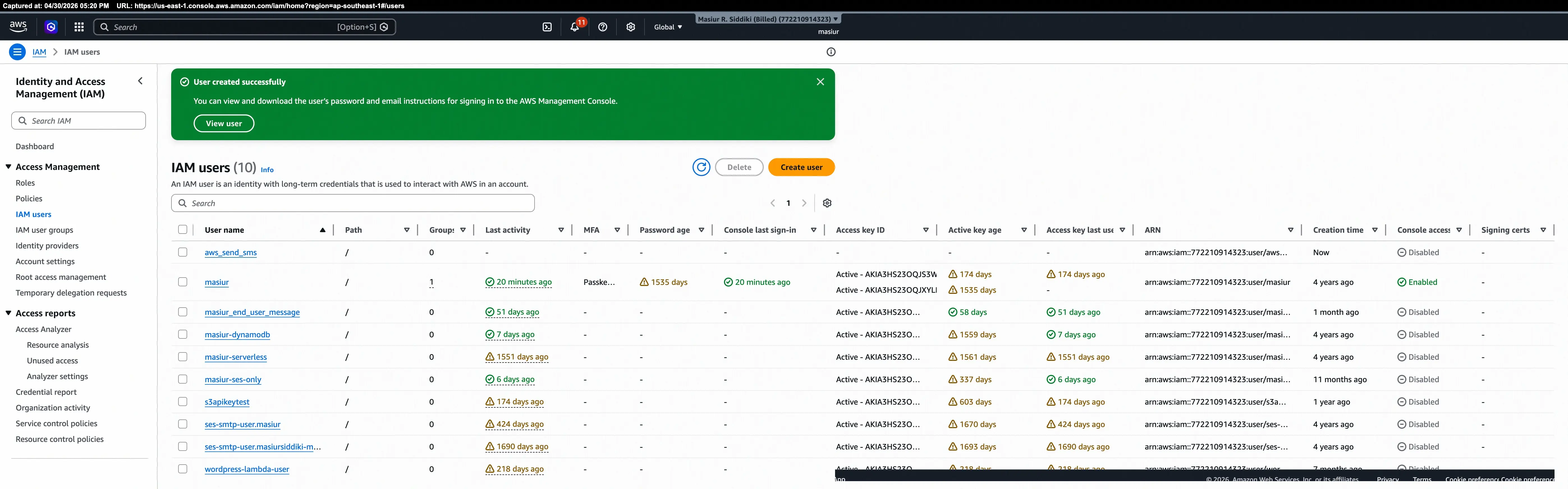
Task: Tick checkbox for s3apikeytest
Action: click(x=183, y=402)
